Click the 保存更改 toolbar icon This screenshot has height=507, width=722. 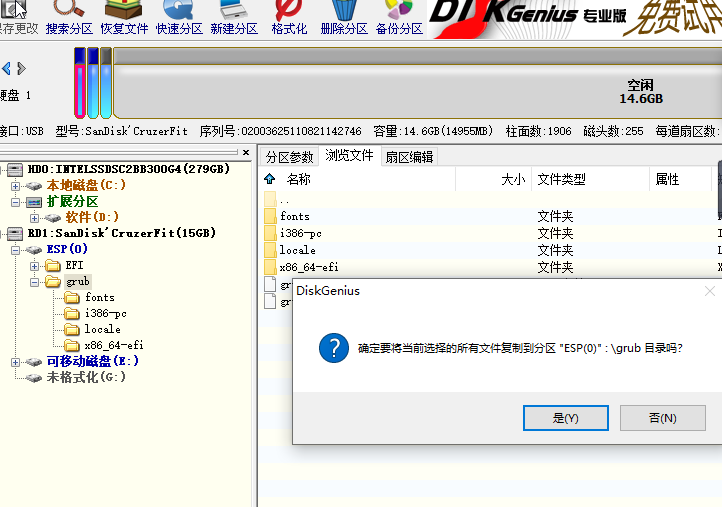coord(17,18)
